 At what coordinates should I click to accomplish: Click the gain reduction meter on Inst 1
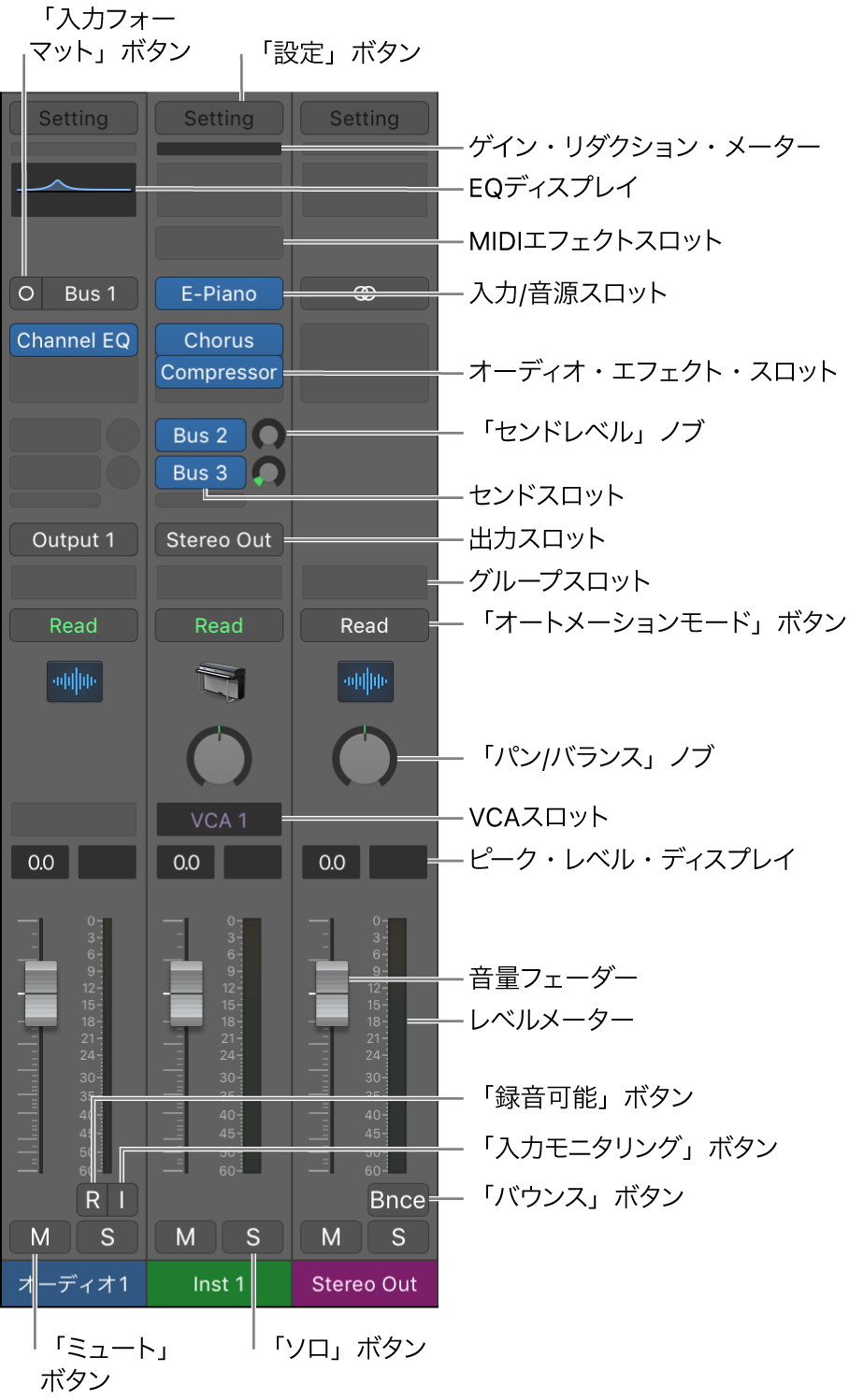point(219,149)
